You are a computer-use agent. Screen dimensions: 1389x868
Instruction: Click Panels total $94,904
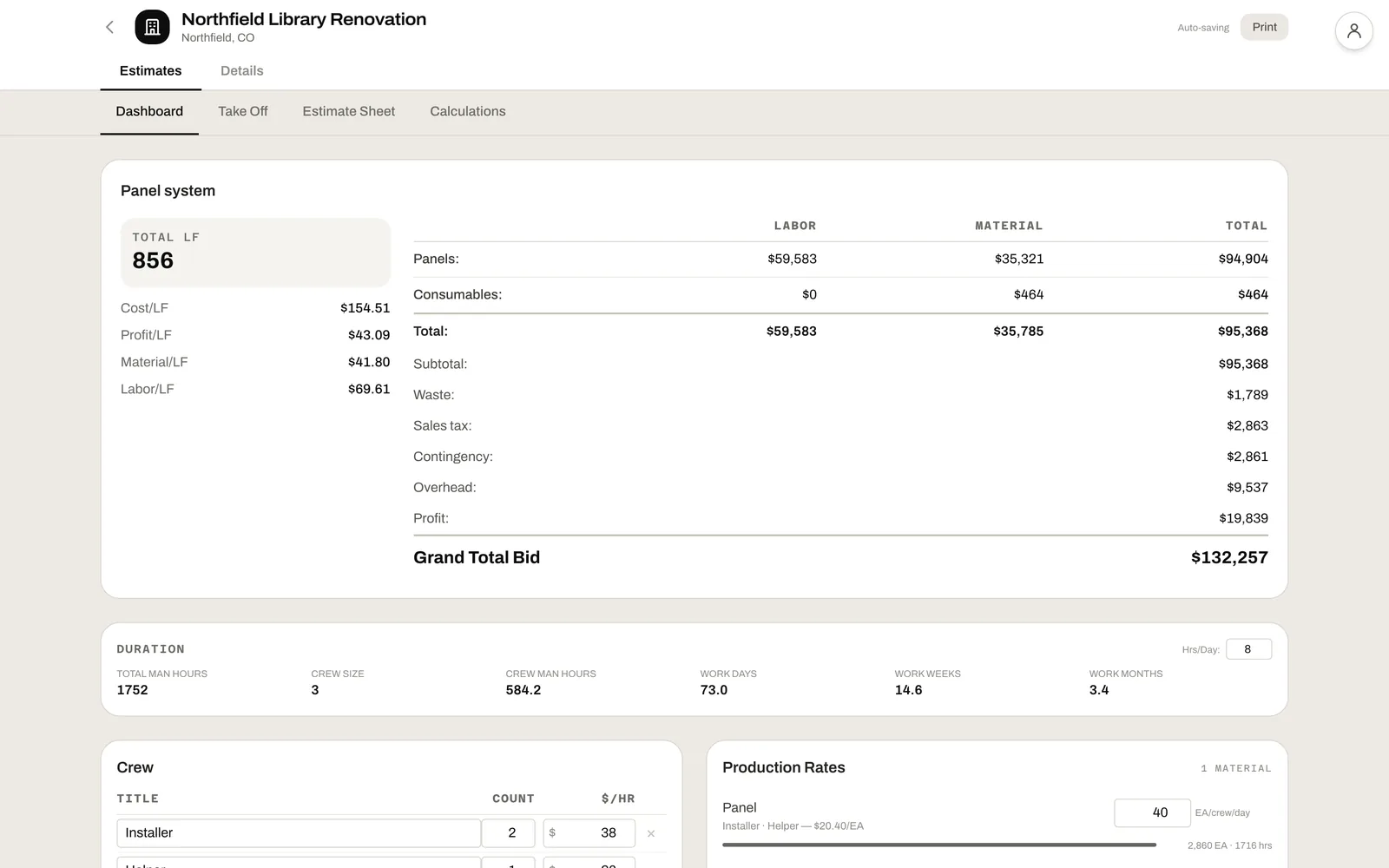tap(1243, 259)
